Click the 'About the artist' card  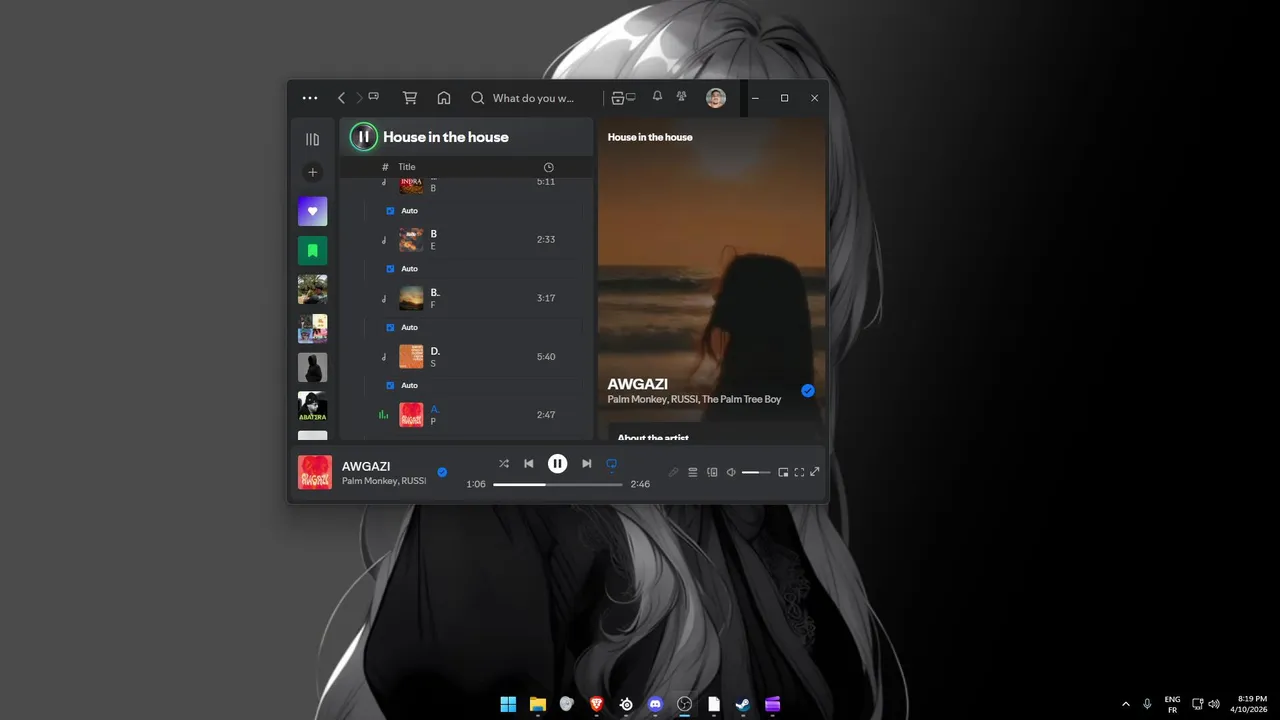pyautogui.click(x=716, y=433)
